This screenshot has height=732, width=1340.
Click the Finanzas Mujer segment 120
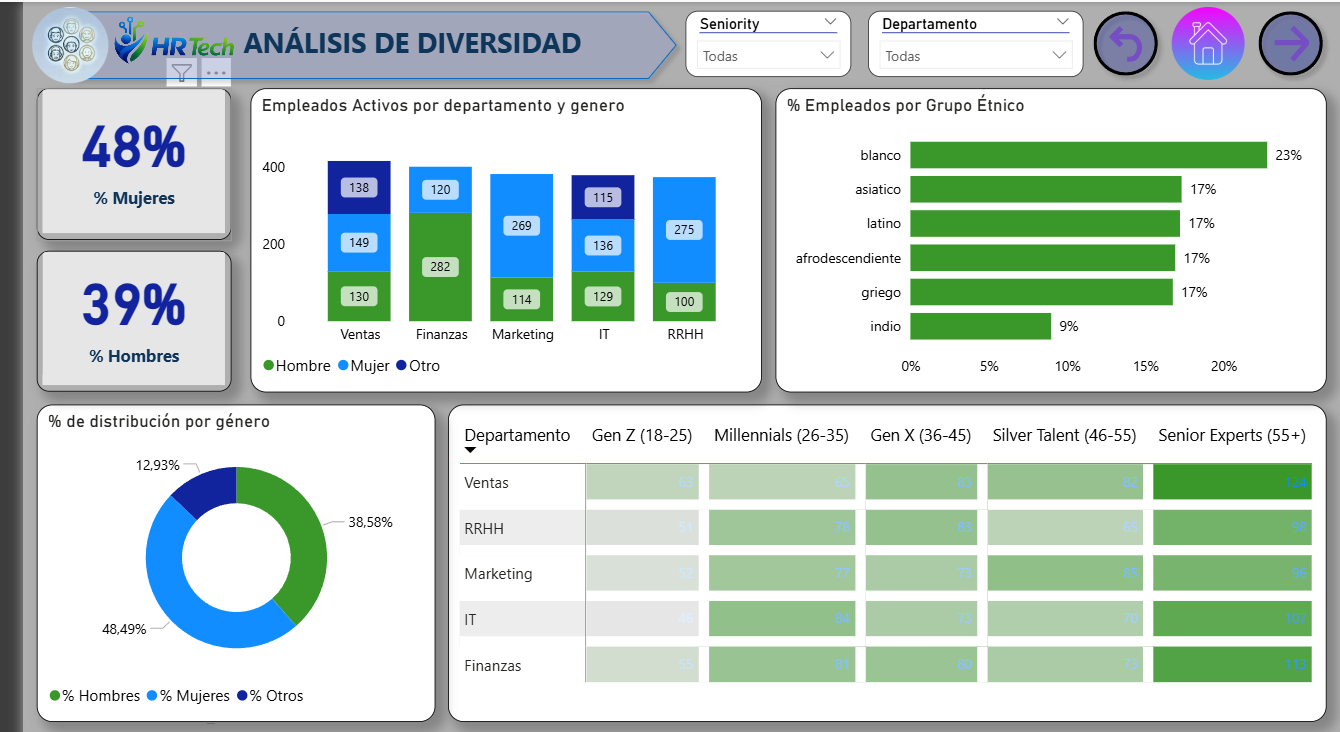[441, 190]
